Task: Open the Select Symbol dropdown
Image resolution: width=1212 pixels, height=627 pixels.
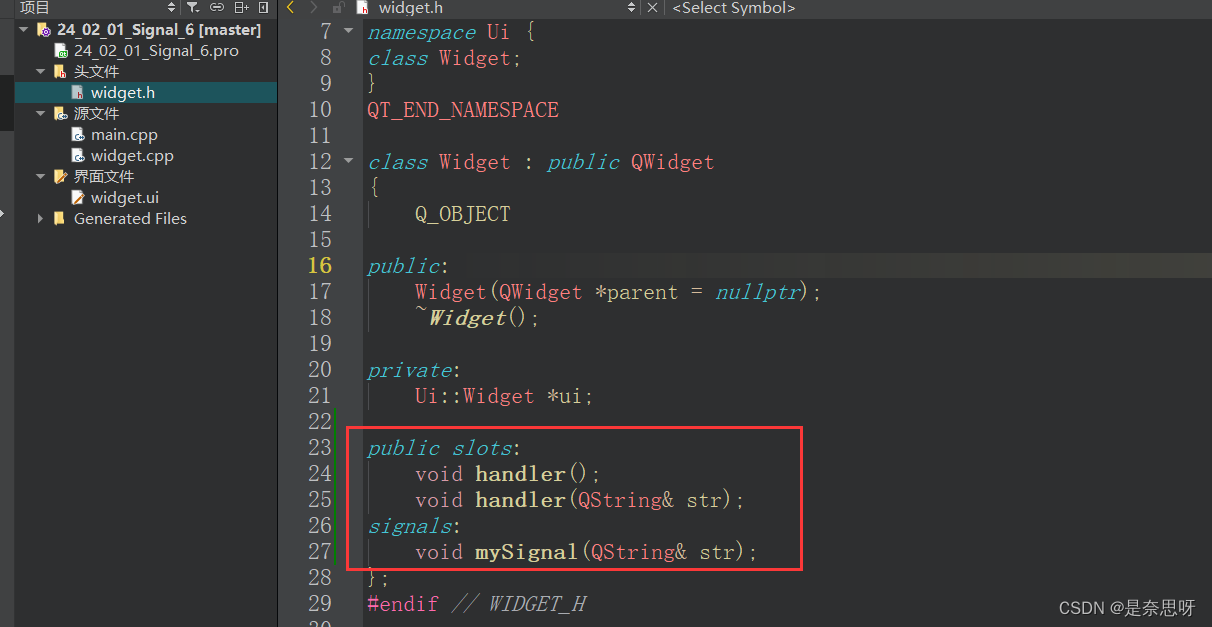Action: click(733, 7)
